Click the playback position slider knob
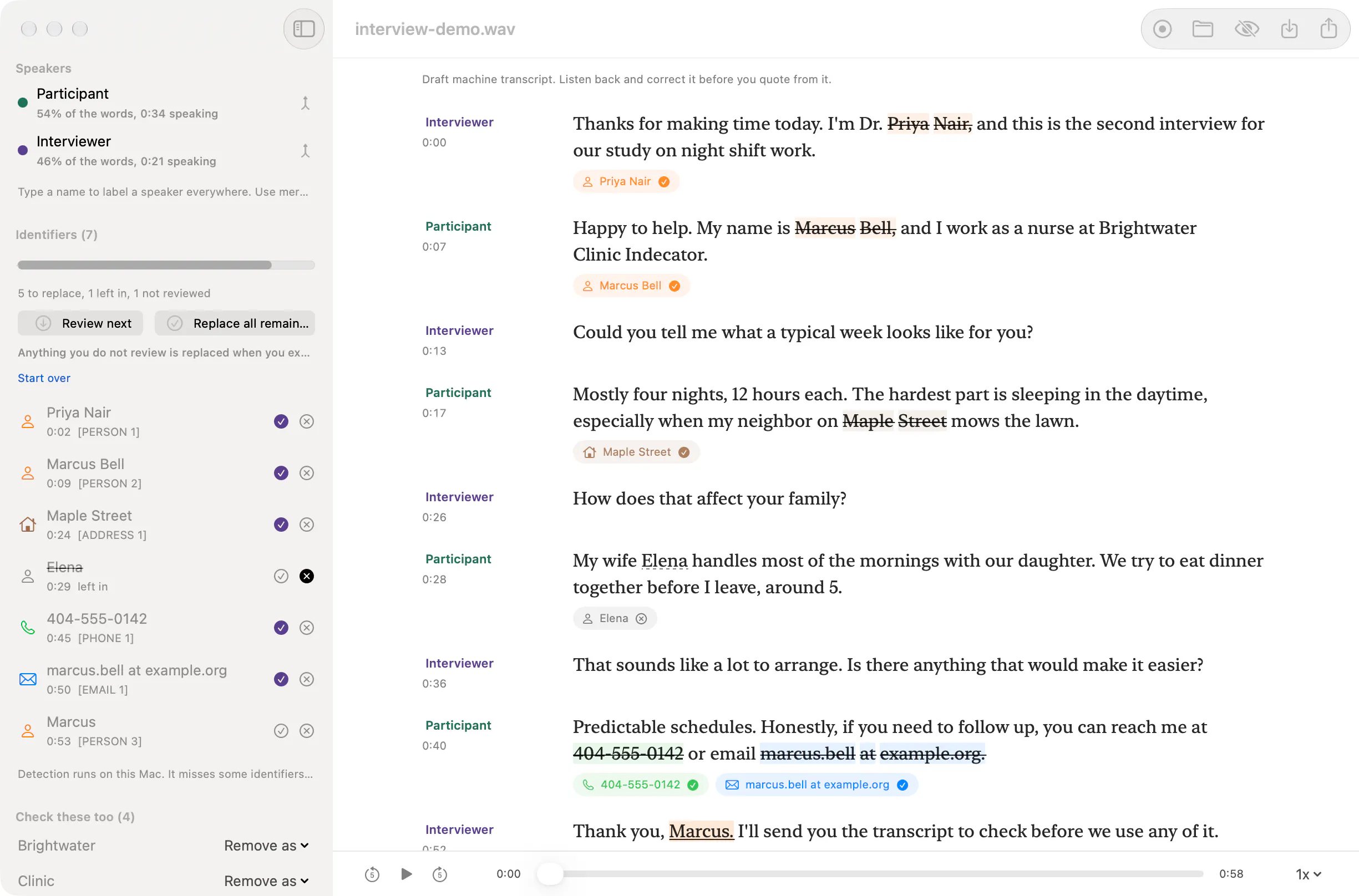Viewport: 1359px width, 896px height. (x=550, y=874)
